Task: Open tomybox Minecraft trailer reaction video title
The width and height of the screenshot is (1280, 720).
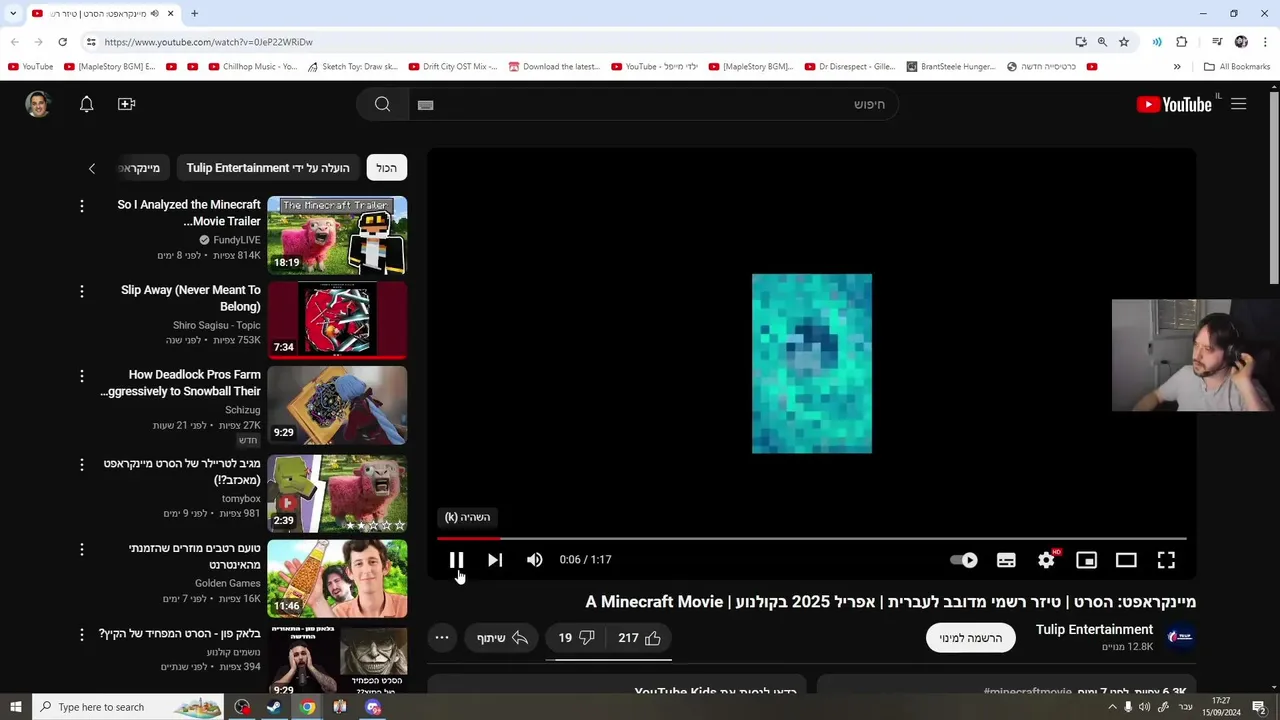Action: (x=182, y=472)
